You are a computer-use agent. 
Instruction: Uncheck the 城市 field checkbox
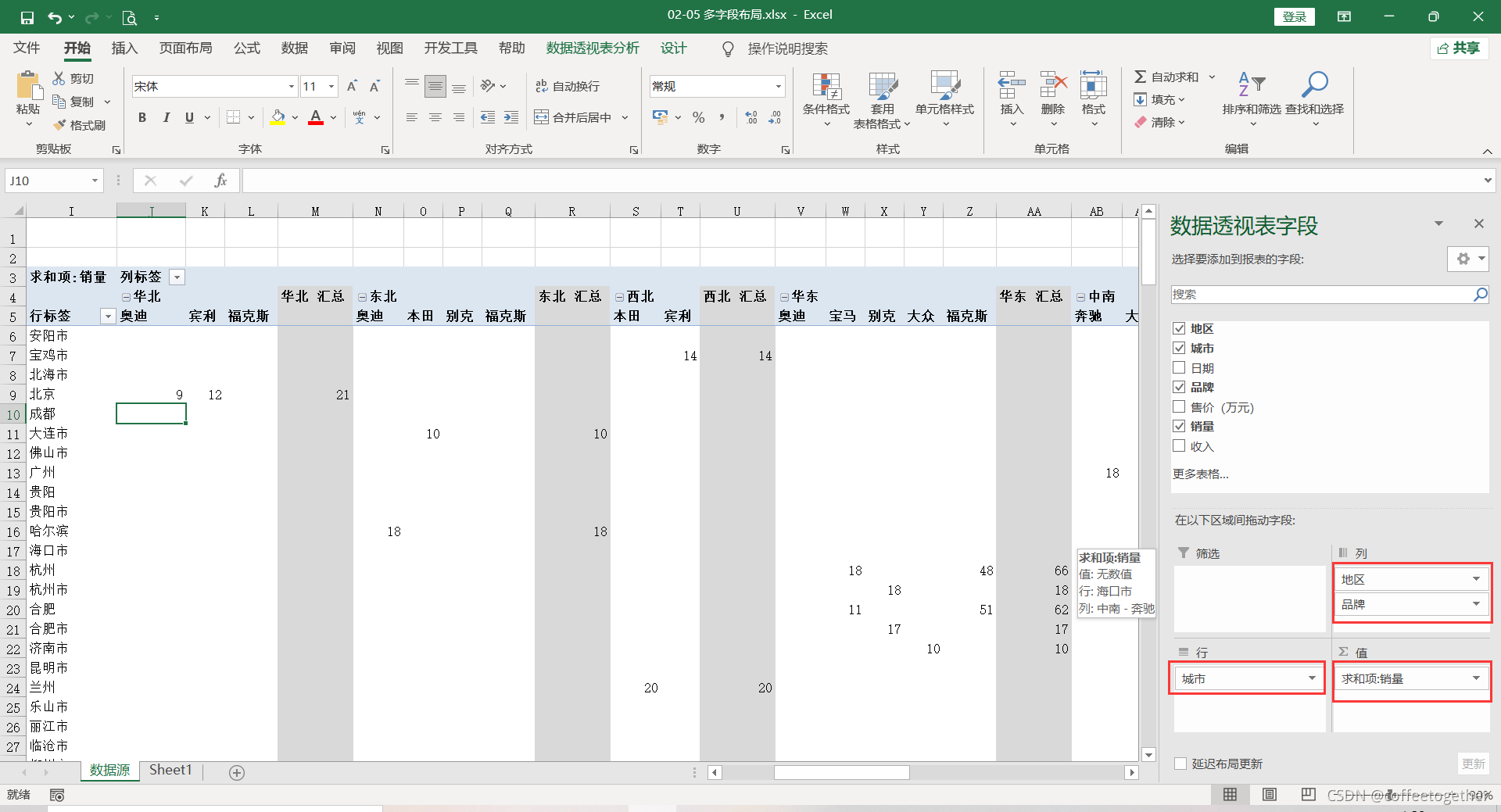(x=1179, y=348)
